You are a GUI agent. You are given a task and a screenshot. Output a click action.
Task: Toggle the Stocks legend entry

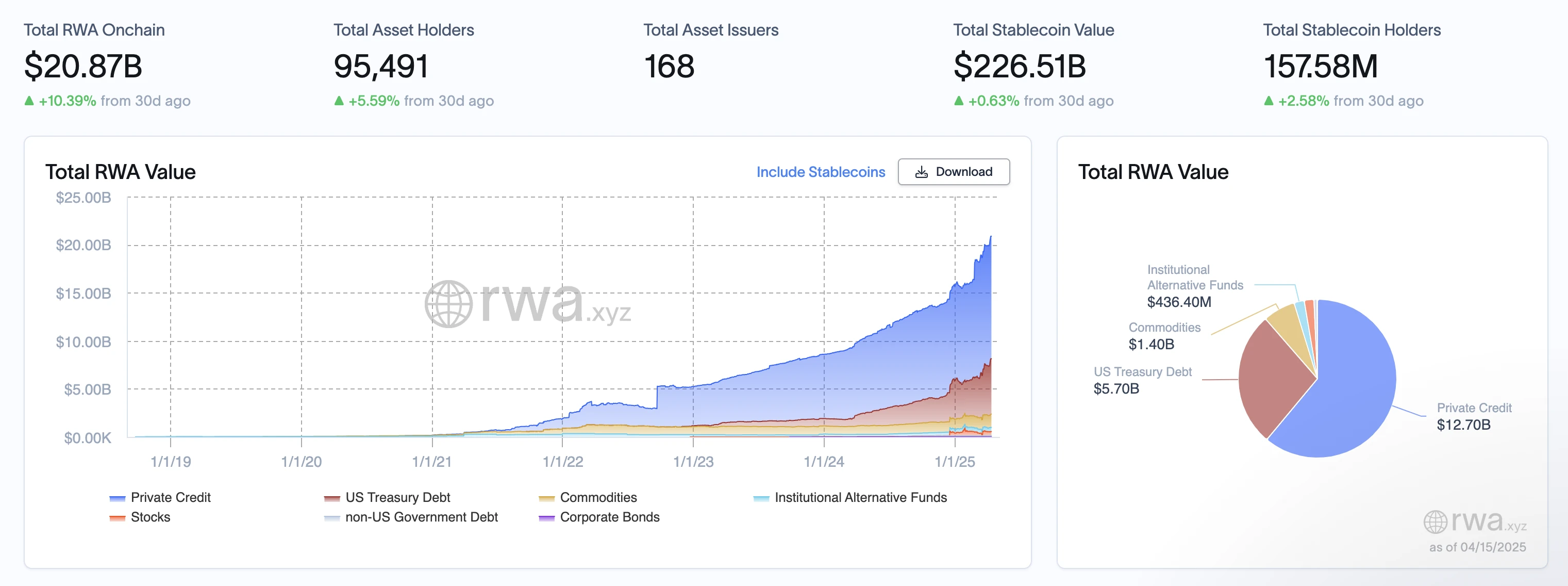point(150,516)
